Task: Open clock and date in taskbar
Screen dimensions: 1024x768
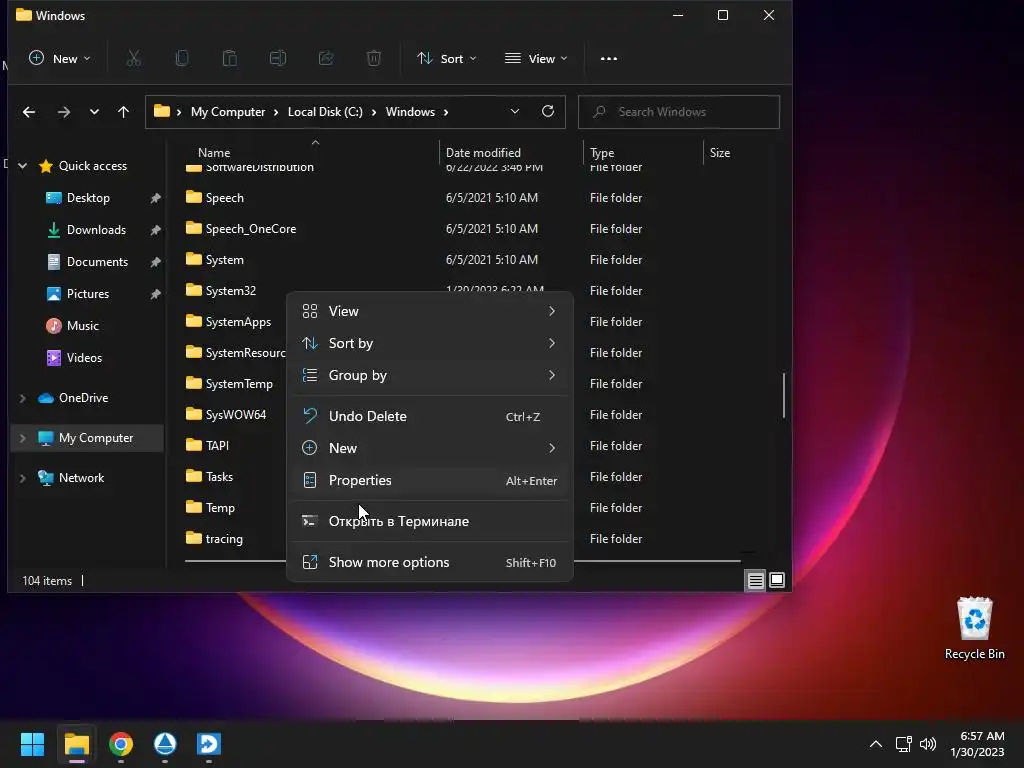Action: [x=977, y=744]
